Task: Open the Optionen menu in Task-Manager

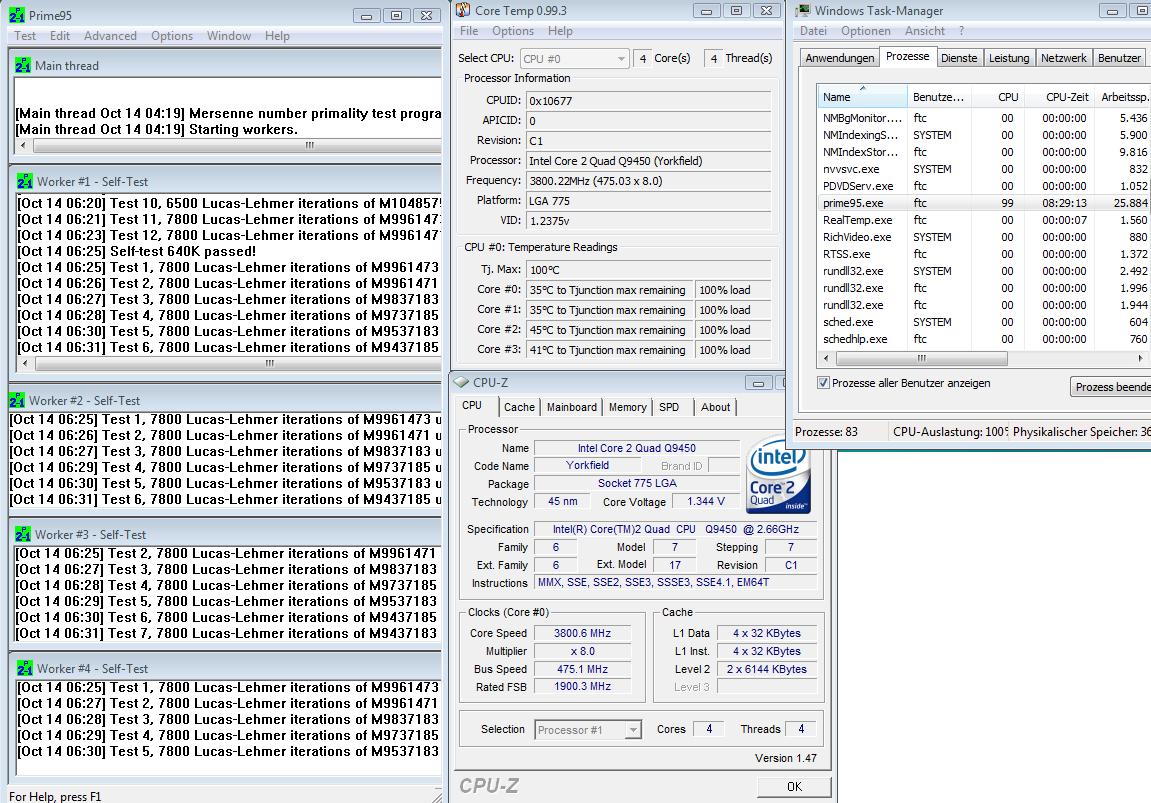Action: pyautogui.click(x=865, y=31)
